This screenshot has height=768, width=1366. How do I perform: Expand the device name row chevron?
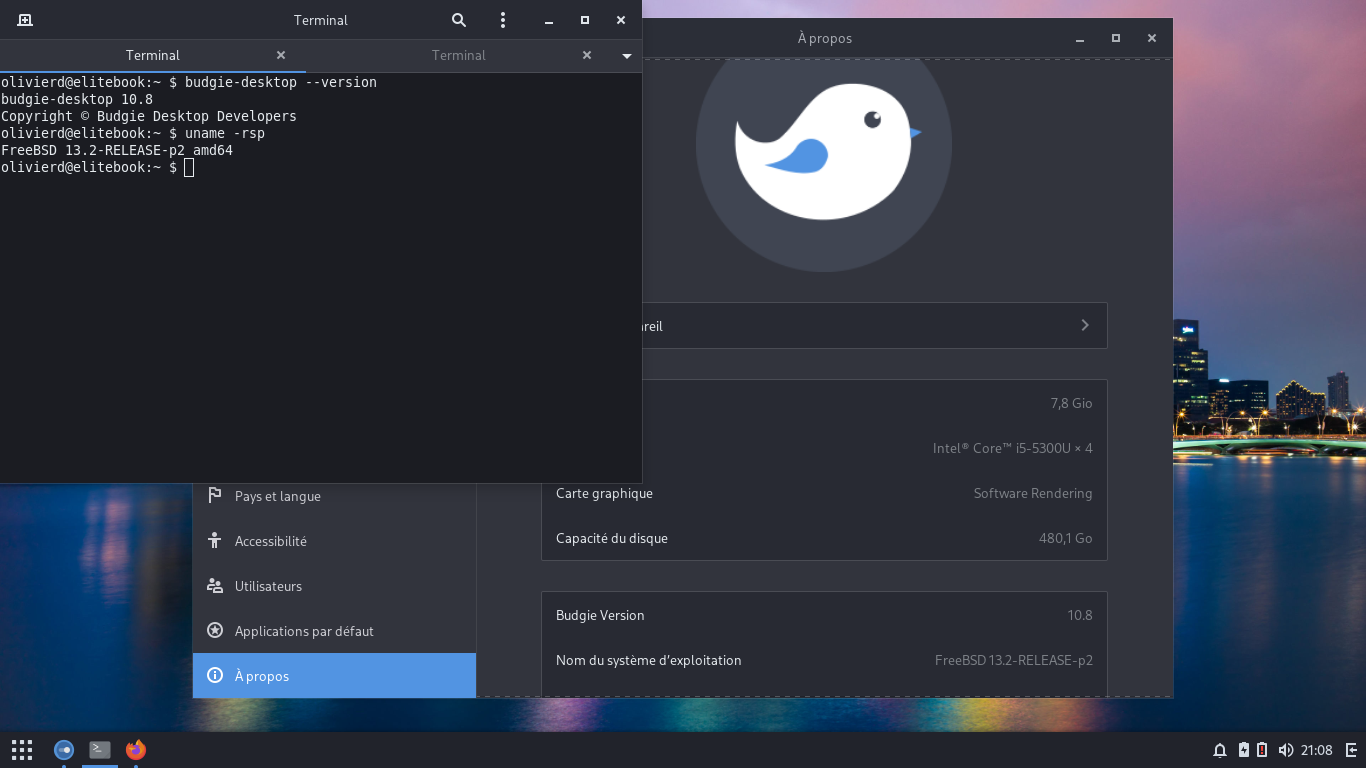[x=1085, y=325]
